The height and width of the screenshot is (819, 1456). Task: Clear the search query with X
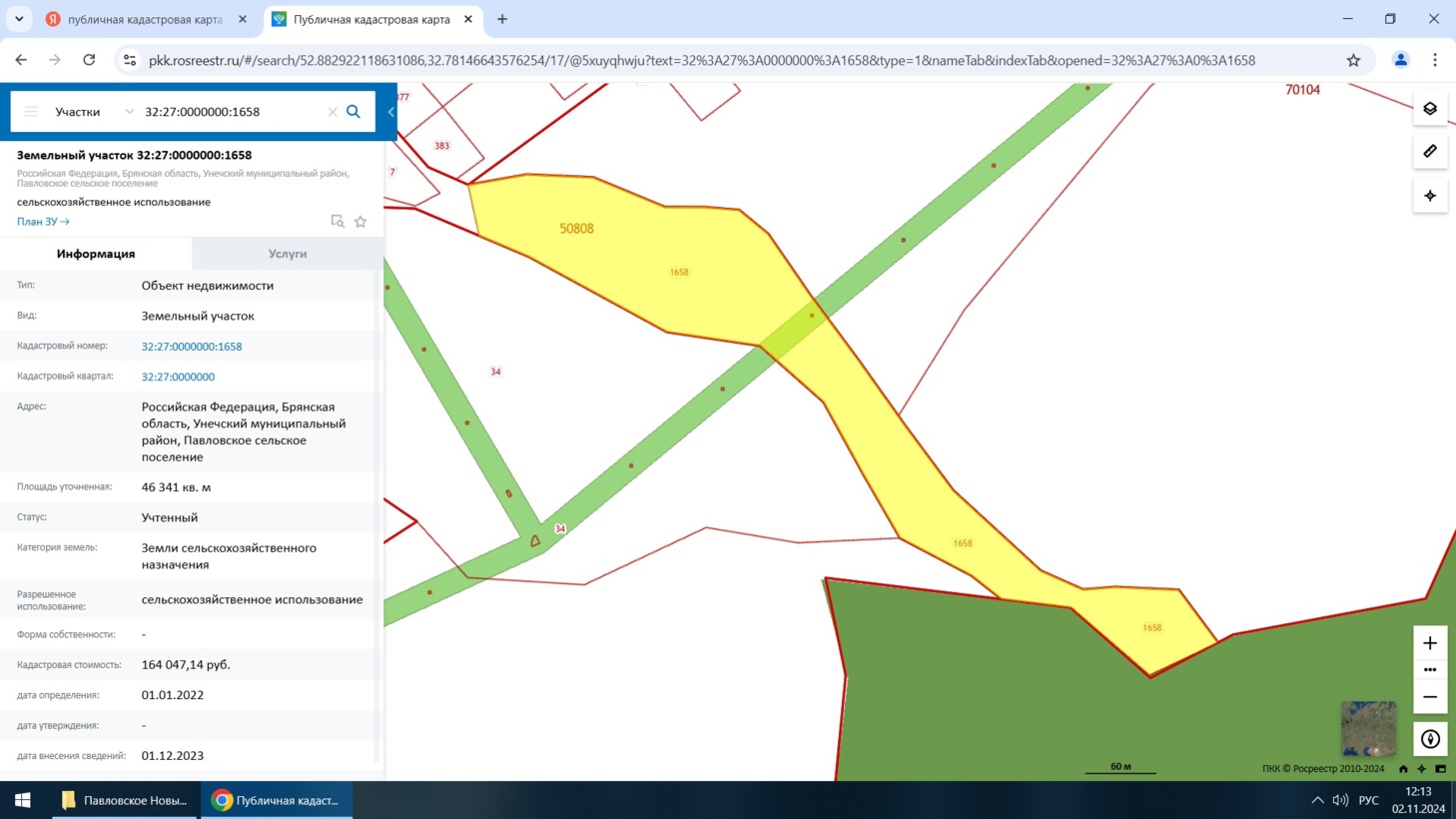click(333, 112)
